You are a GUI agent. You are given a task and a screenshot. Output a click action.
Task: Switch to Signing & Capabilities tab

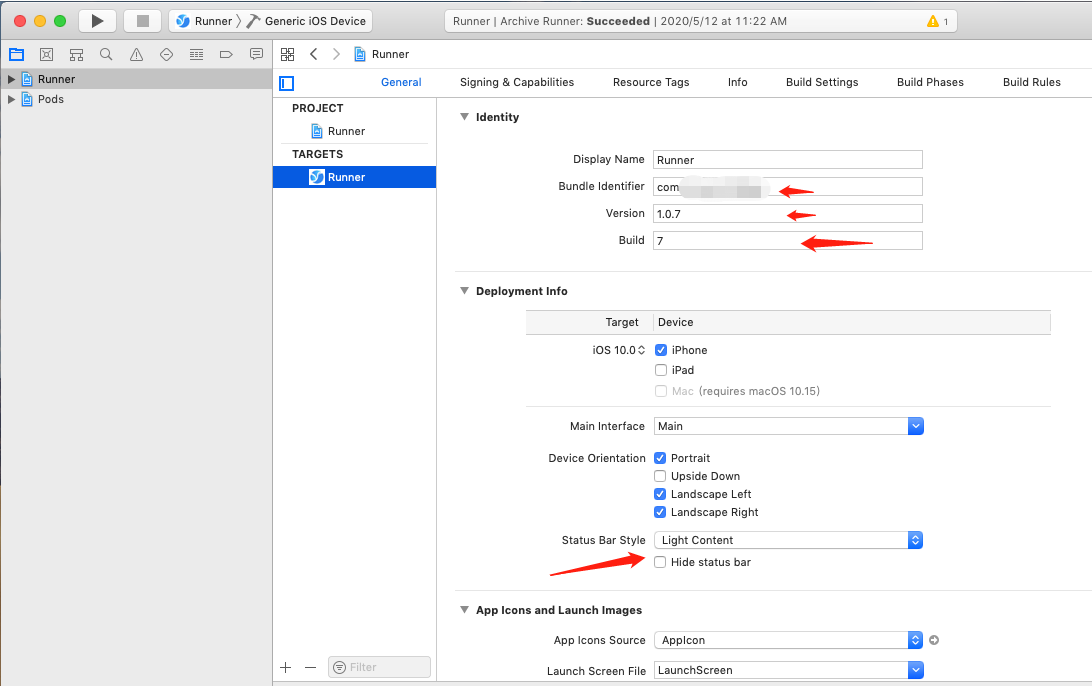tap(517, 82)
